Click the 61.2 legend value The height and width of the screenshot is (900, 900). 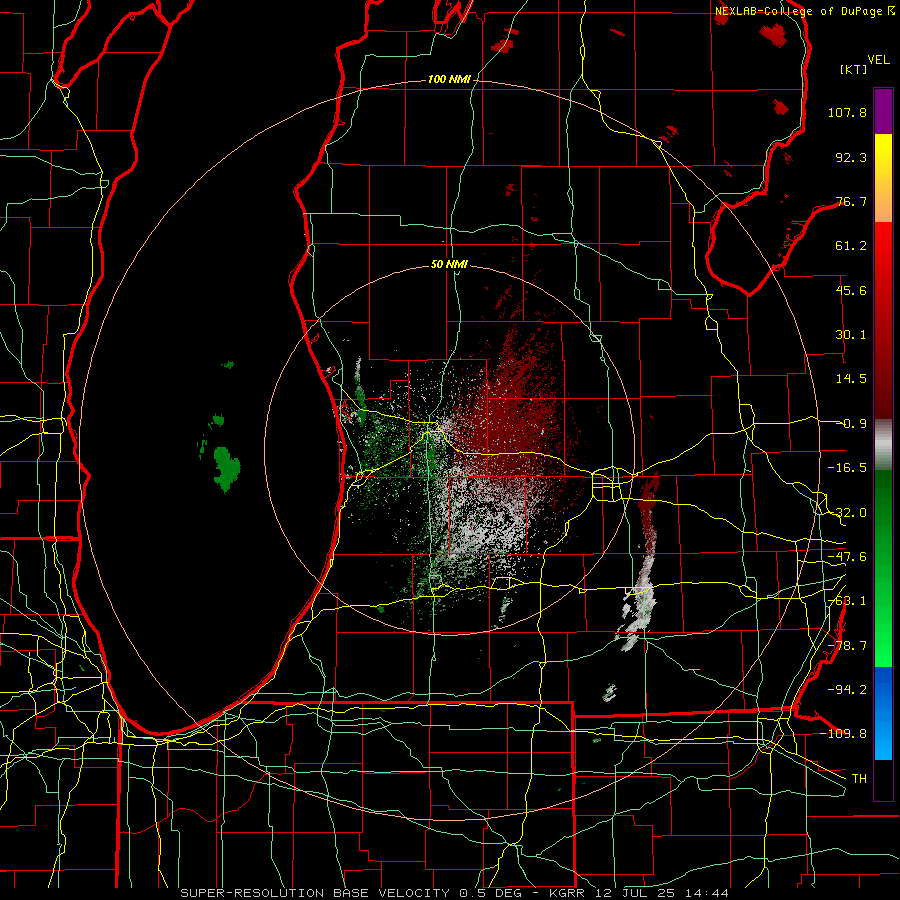pyautogui.click(x=851, y=246)
